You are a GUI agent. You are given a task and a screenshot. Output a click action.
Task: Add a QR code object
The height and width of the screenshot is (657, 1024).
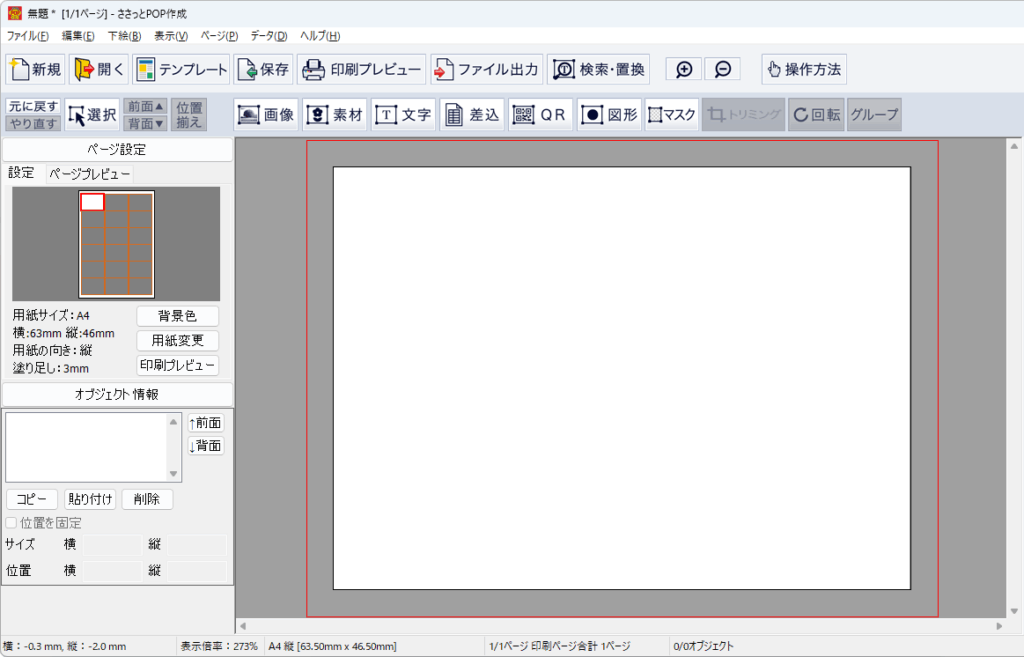[x=540, y=115]
